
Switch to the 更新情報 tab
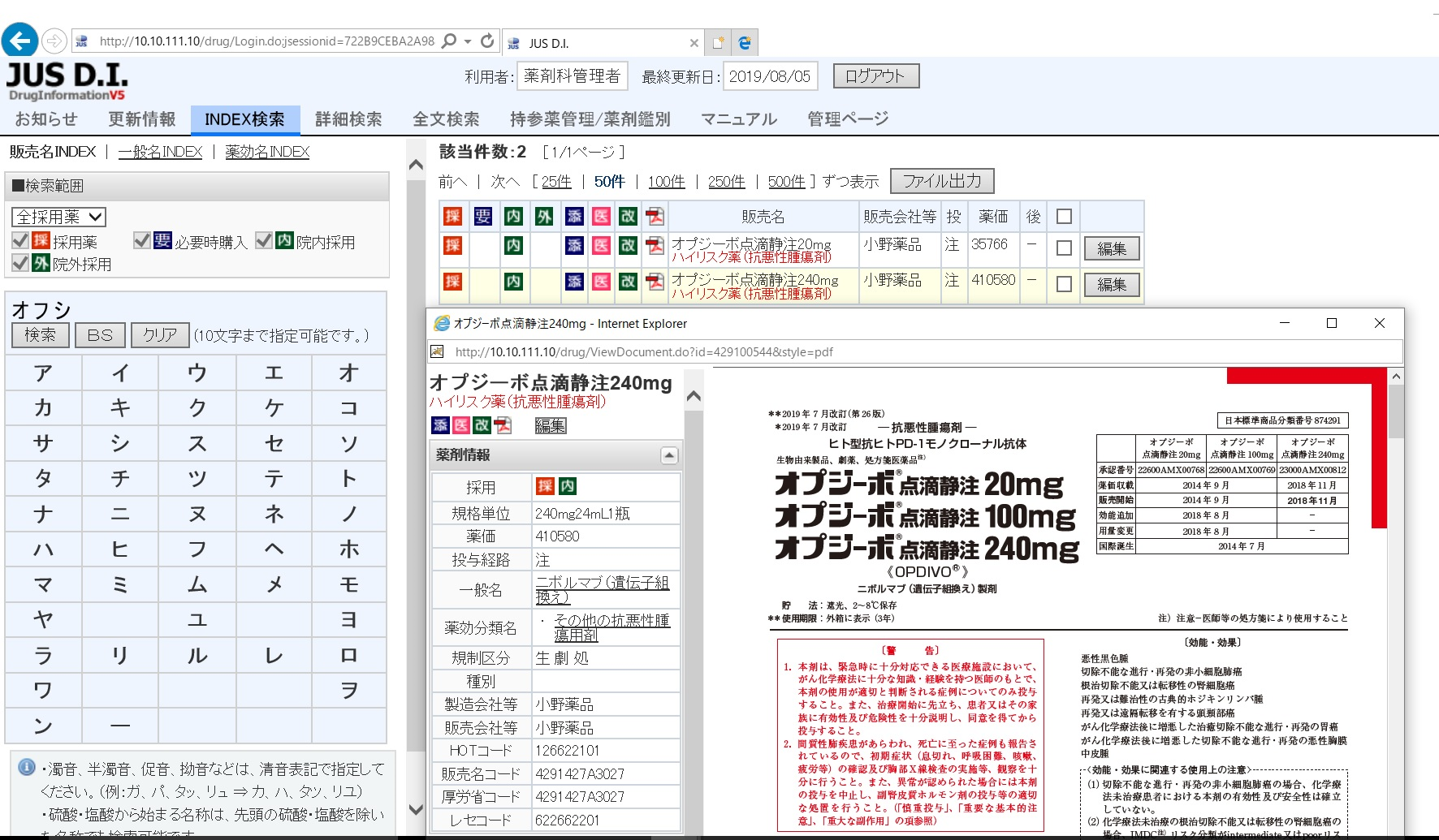click(142, 119)
